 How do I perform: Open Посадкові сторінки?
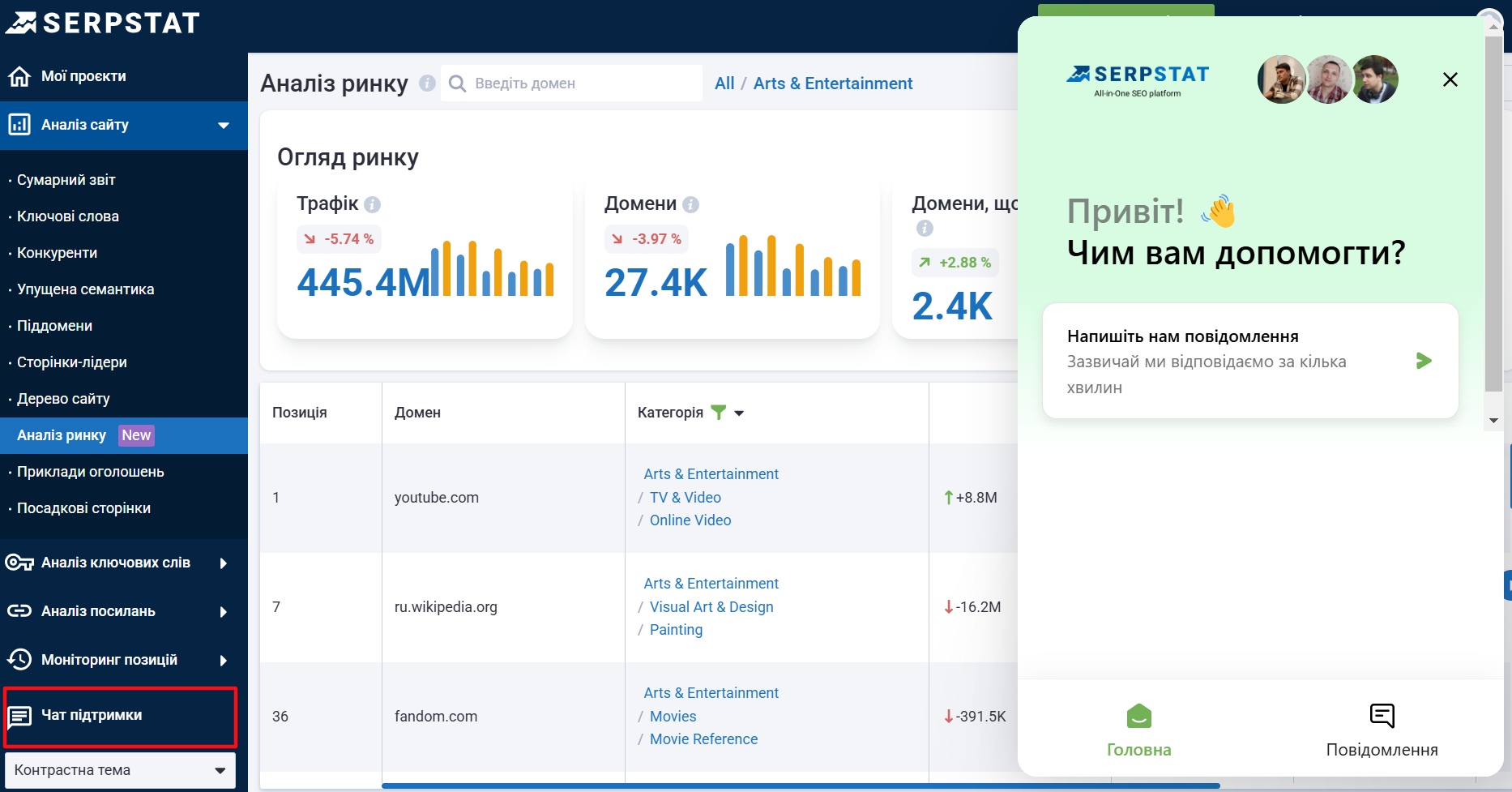pyautogui.click(x=83, y=508)
